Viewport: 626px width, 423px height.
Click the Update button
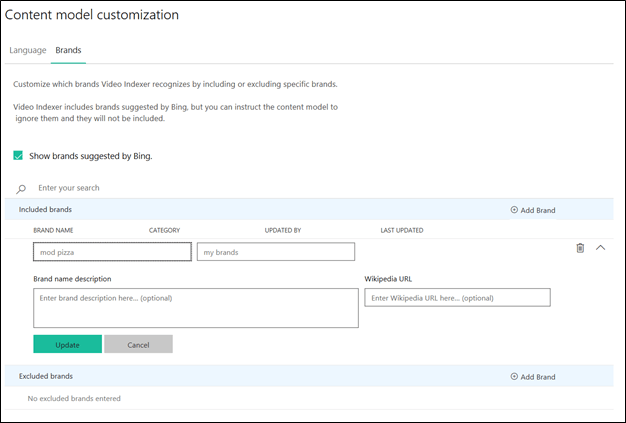[67, 344]
